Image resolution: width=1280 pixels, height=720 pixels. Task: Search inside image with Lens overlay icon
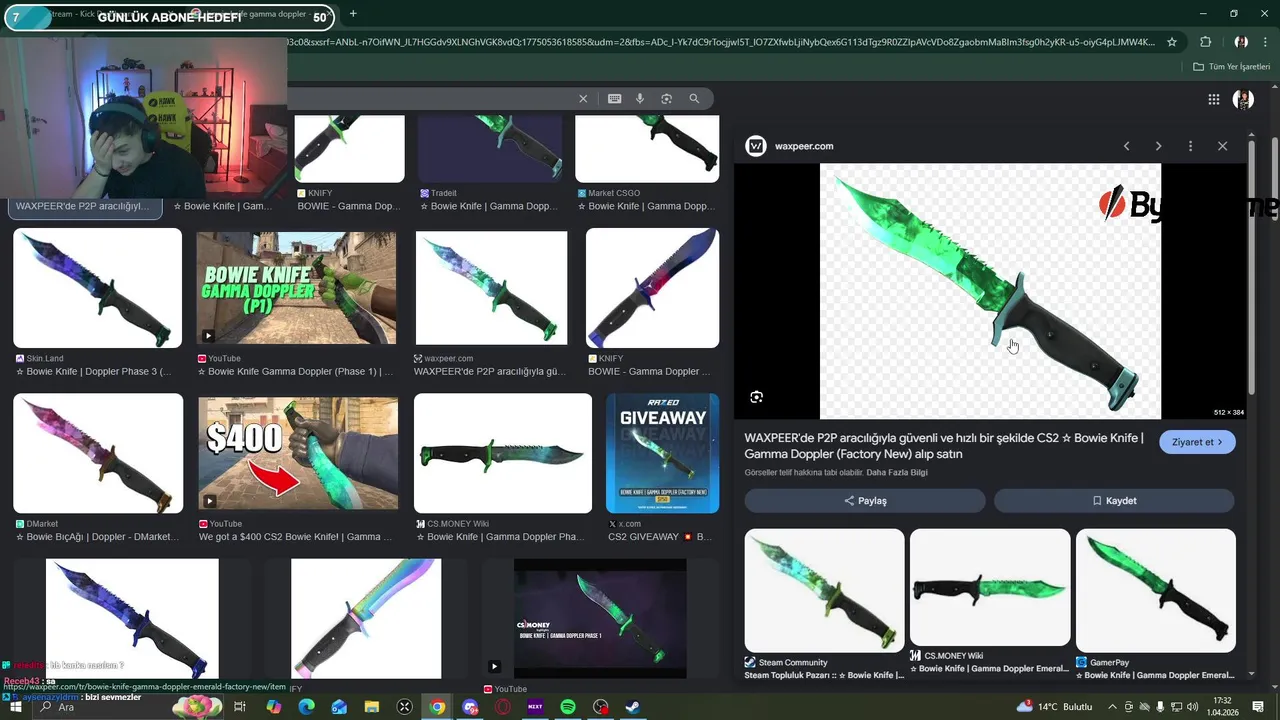pyautogui.click(x=756, y=397)
